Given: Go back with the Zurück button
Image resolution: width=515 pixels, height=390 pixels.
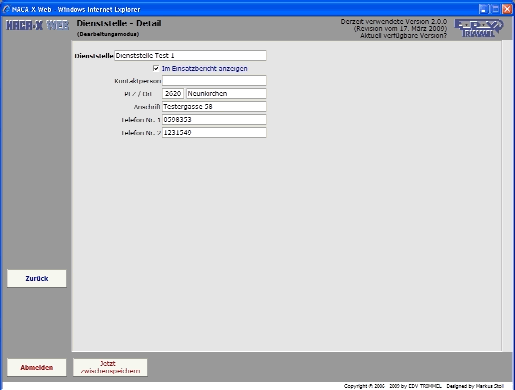Looking at the screenshot, I should click(x=37, y=278).
